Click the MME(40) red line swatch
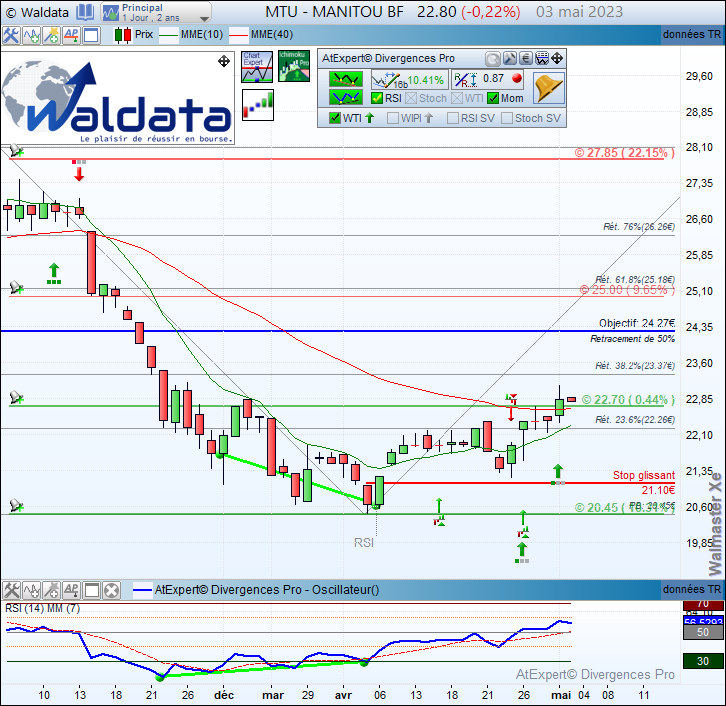 pyautogui.click(x=239, y=35)
